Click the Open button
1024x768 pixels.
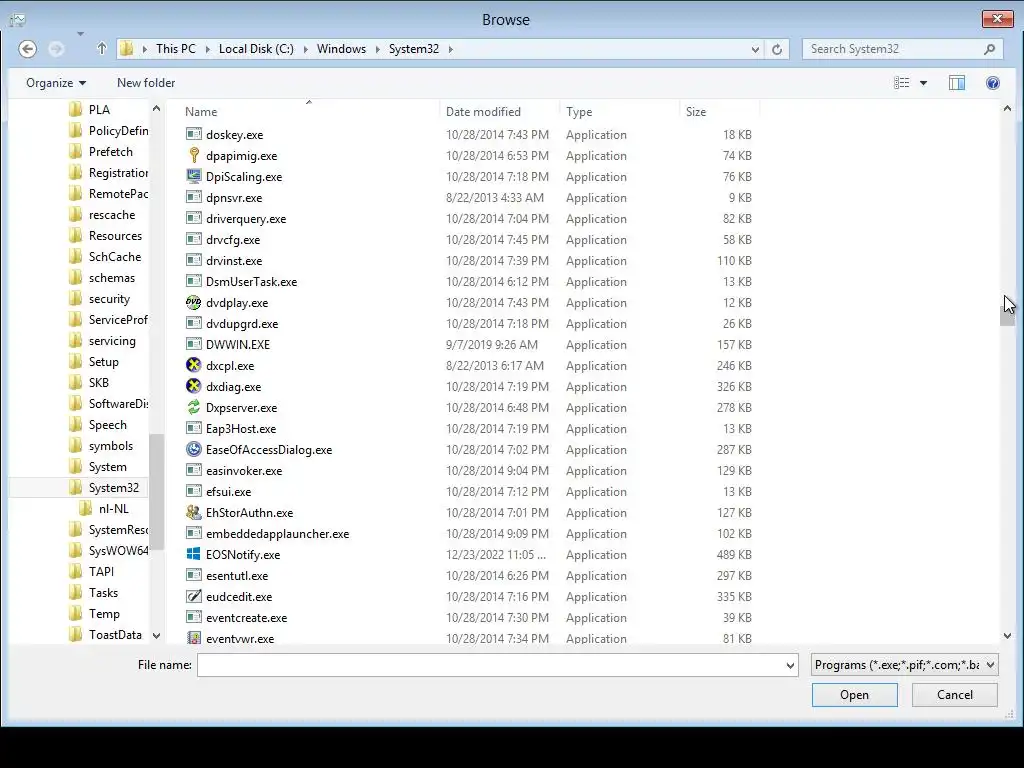pyautogui.click(x=854, y=695)
